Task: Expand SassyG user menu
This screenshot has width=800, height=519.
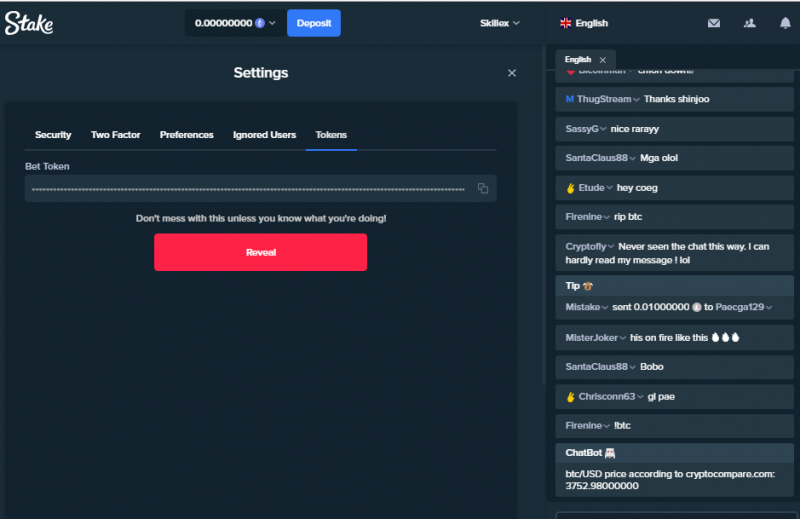Action: (x=603, y=129)
